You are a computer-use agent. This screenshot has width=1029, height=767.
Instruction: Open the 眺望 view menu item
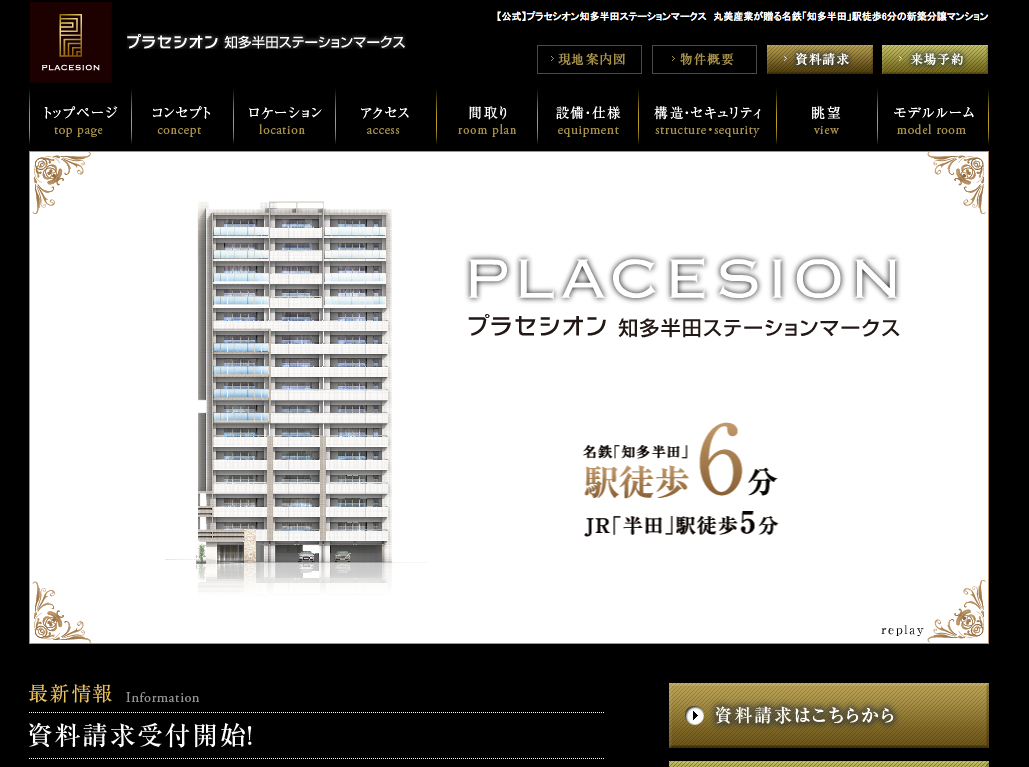pos(826,120)
